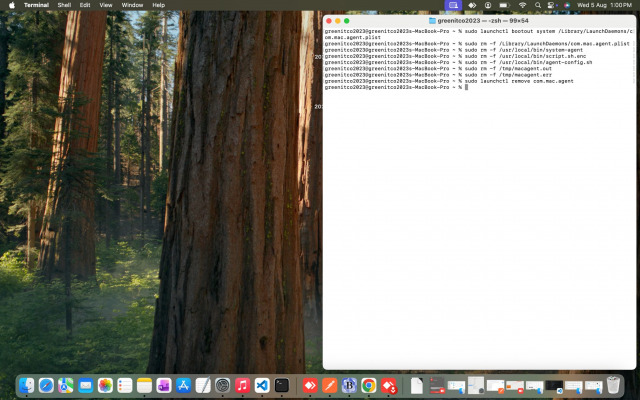Viewport: 640px width, 400px height.
Task: Open the Wi-Fi menu bar icon
Action: coord(522,5)
